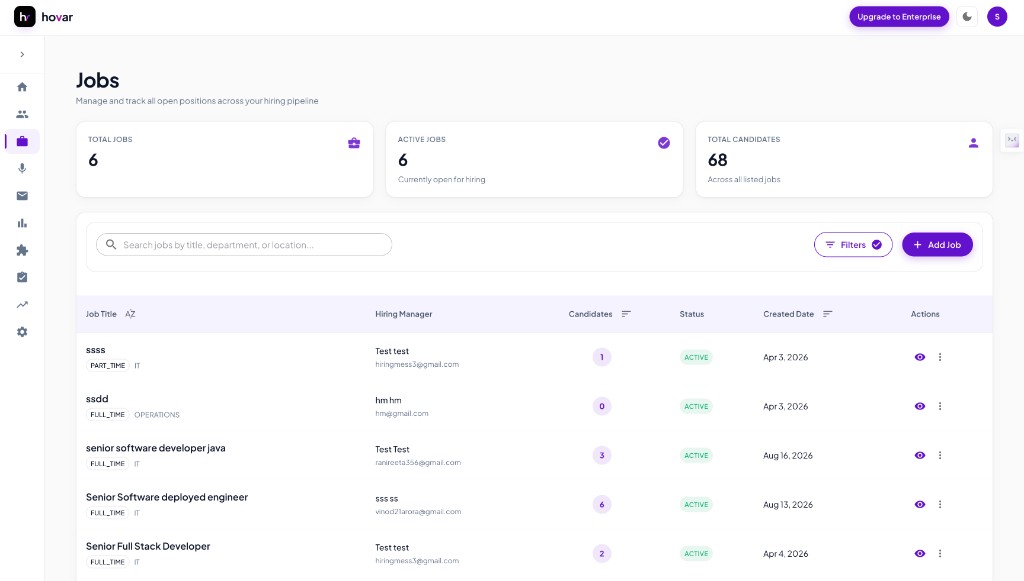The height and width of the screenshot is (581, 1024).
Task: Click ACTIVE status badge of ssdd row
Action: click(x=696, y=407)
